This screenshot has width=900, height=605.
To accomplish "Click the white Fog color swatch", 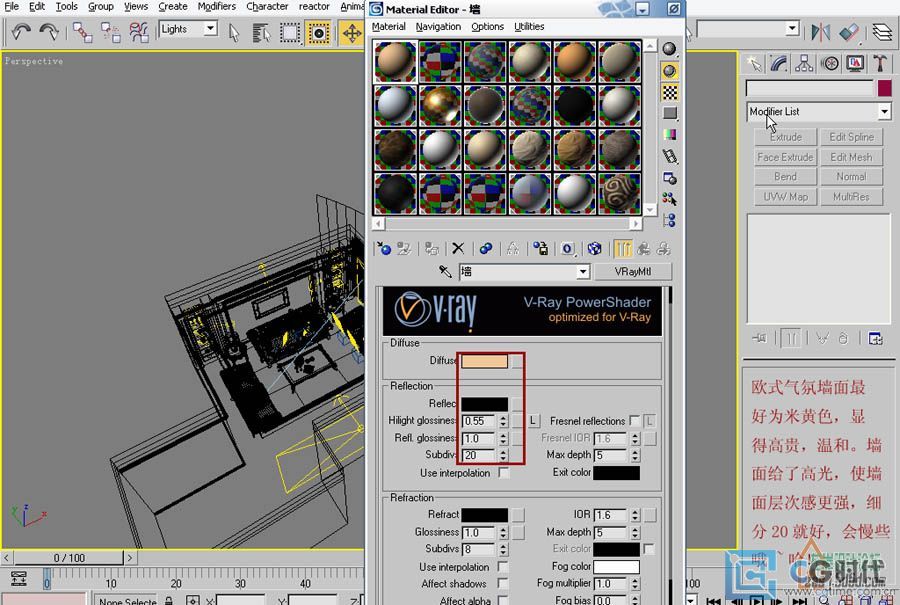I will tap(616, 567).
